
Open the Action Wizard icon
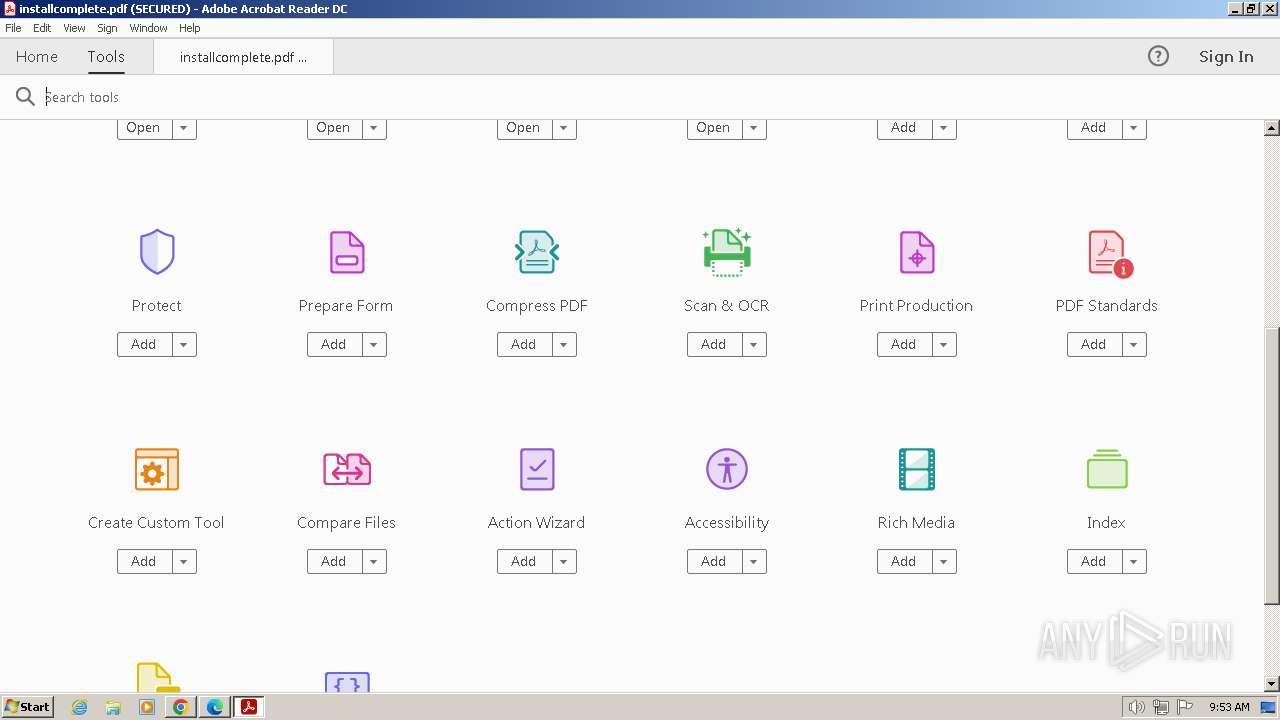point(537,469)
